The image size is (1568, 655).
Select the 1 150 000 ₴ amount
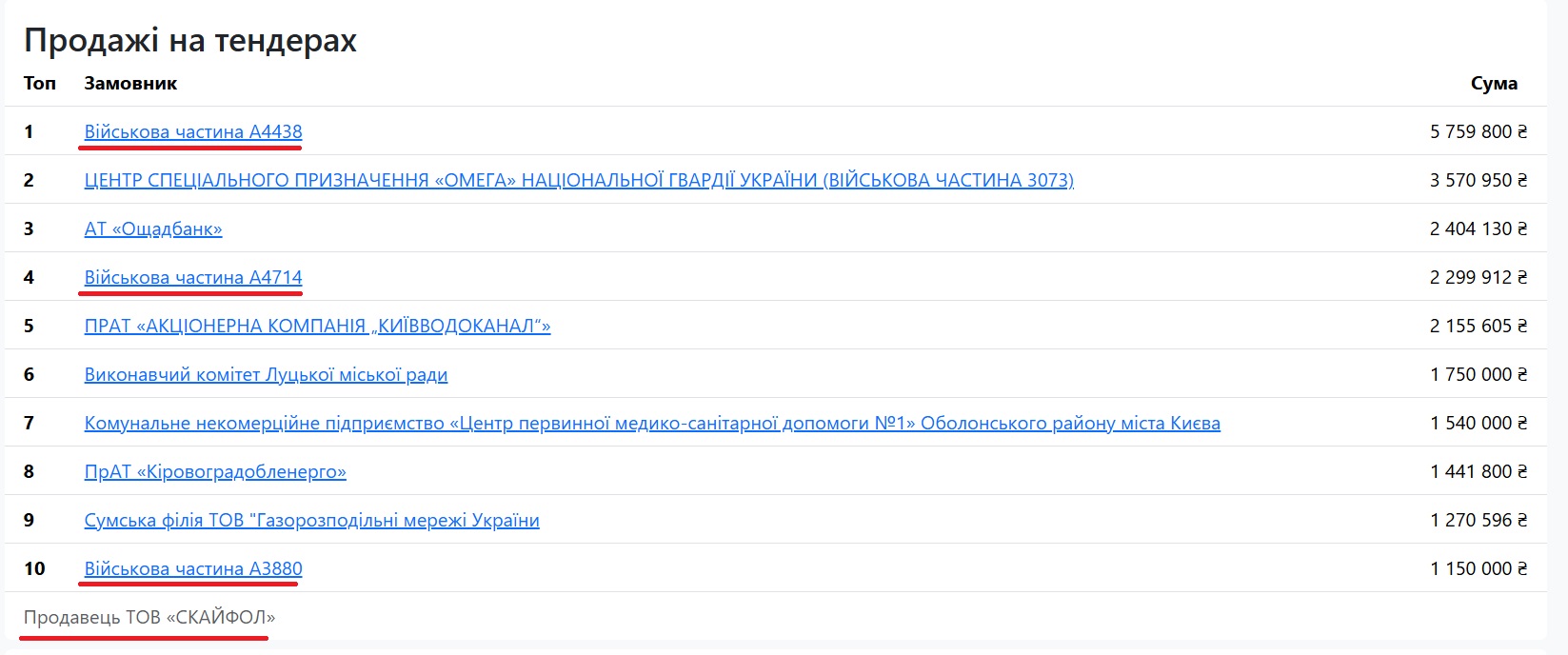tap(1479, 568)
